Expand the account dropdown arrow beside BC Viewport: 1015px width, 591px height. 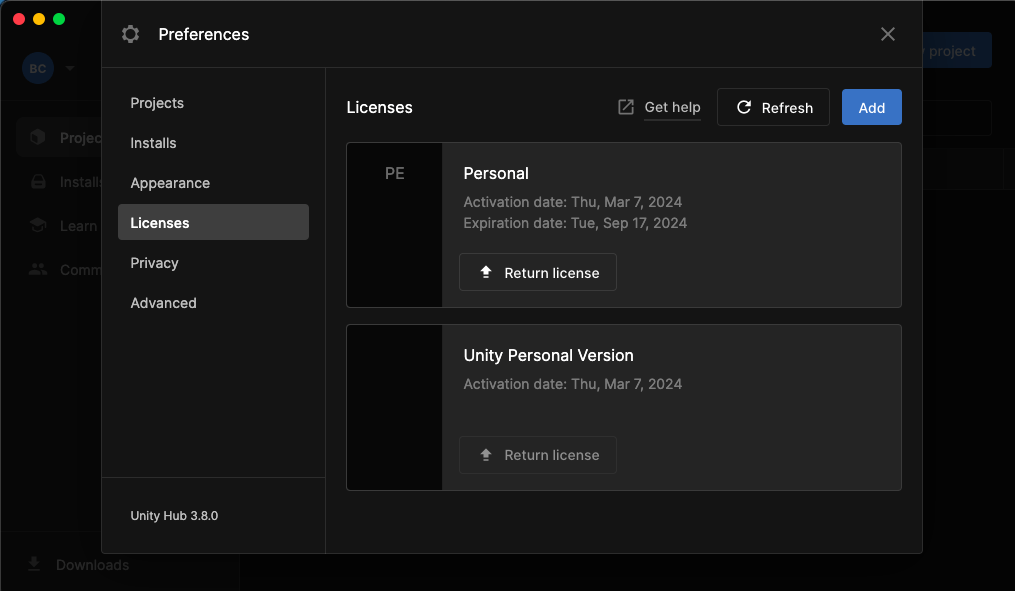70,68
